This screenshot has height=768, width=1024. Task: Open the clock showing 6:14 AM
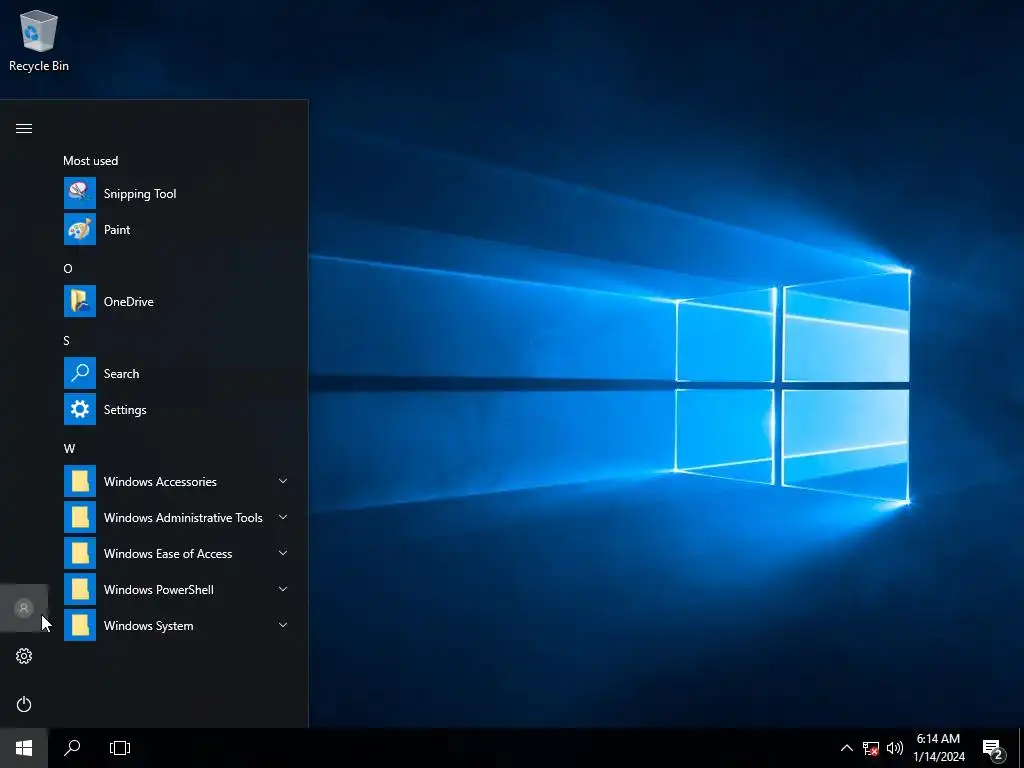[x=938, y=748]
